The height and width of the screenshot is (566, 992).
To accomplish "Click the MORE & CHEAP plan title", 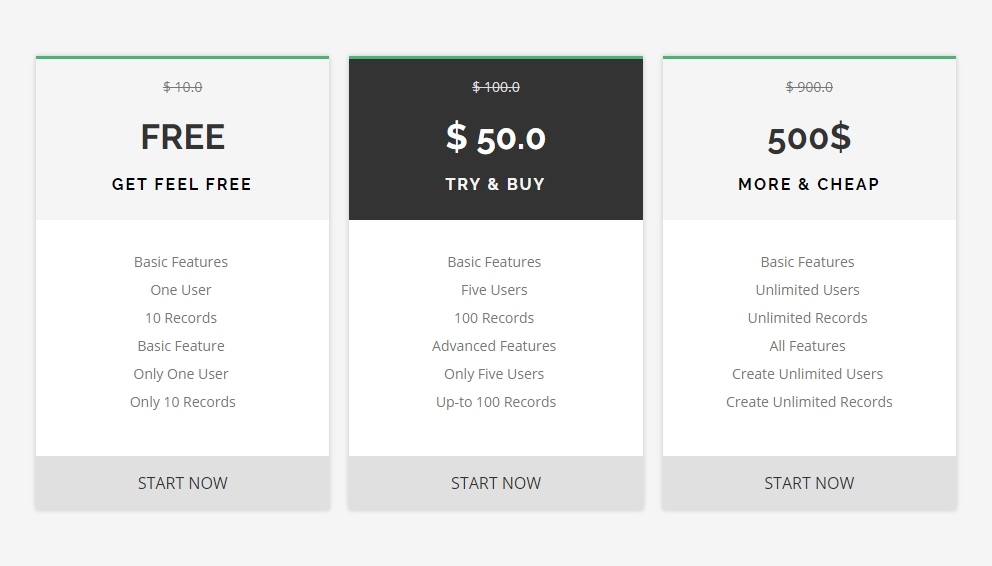I will point(809,184).
